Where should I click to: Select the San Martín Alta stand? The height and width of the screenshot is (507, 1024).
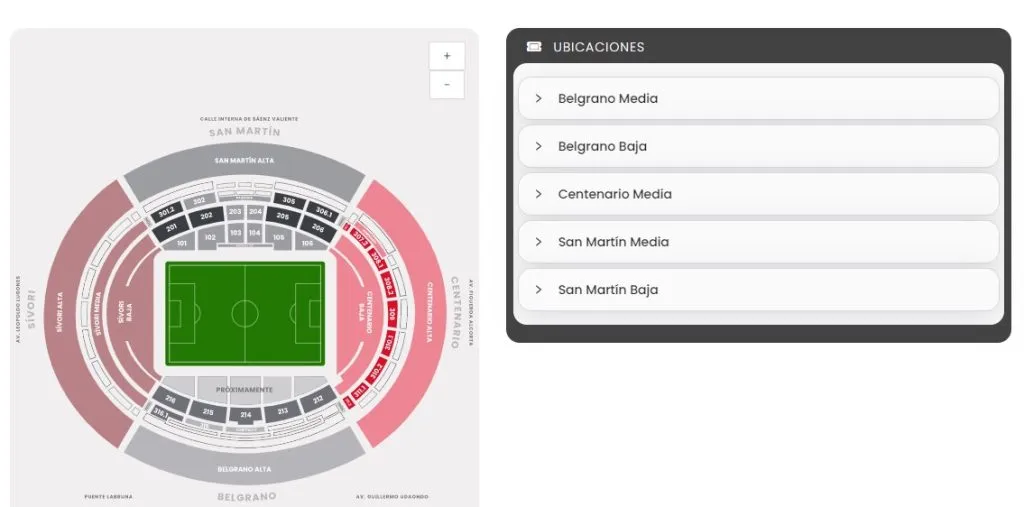[x=244, y=161]
